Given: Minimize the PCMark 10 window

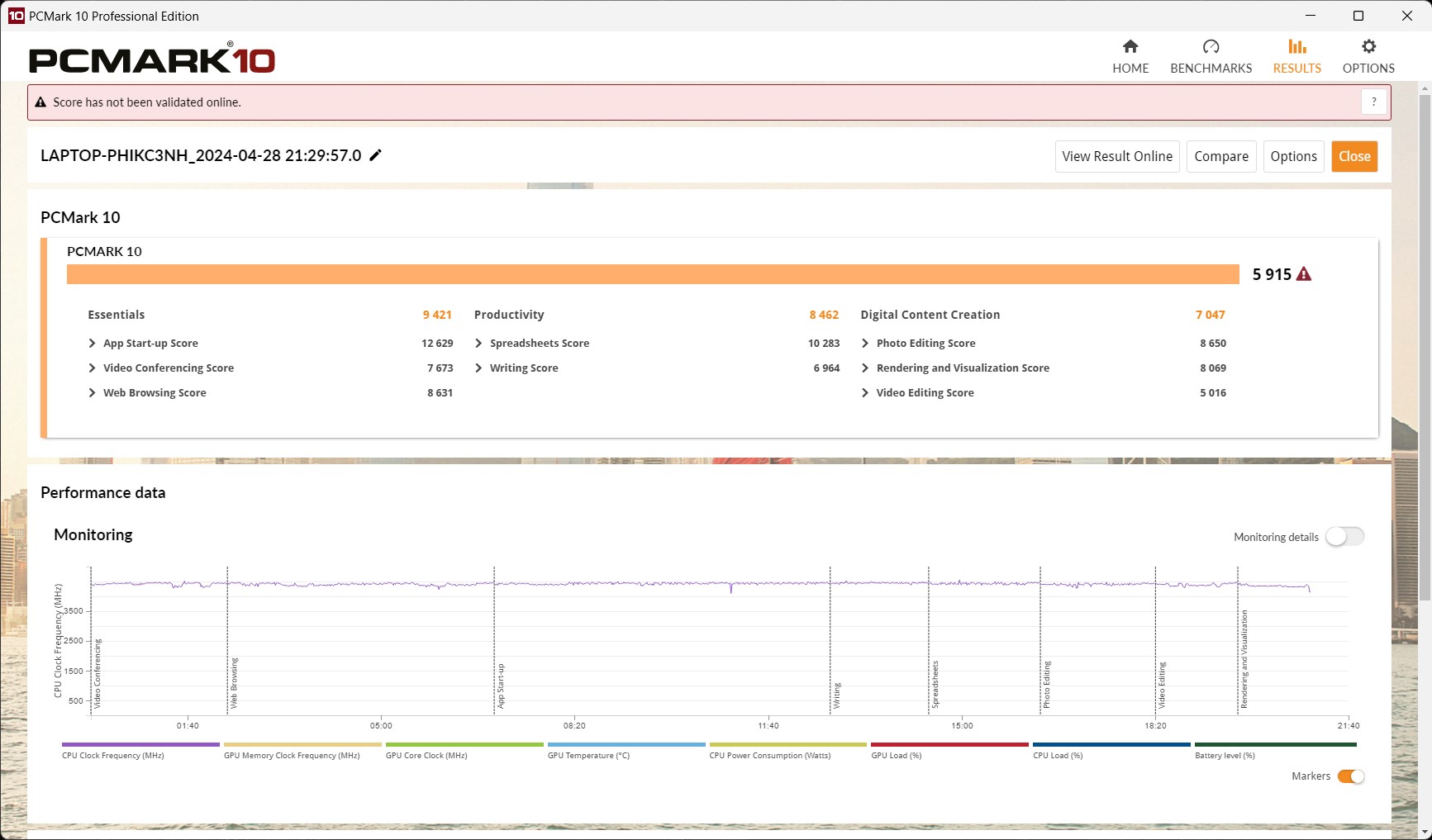Looking at the screenshot, I should pos(1311,16).
